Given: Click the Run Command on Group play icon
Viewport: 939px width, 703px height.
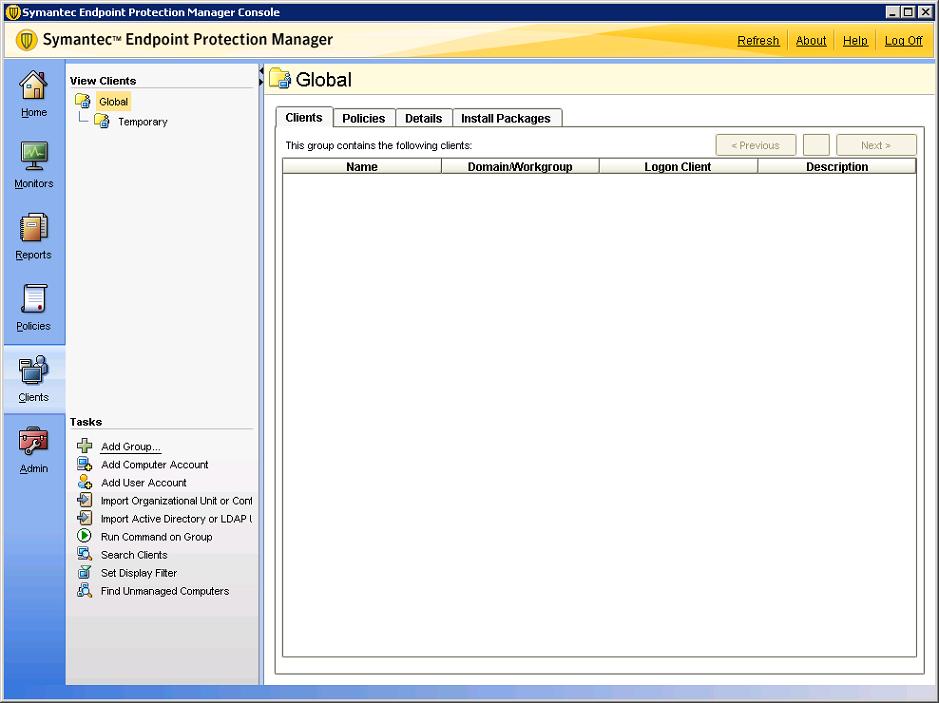Looking at the screenshot, I should click(84, 536).
